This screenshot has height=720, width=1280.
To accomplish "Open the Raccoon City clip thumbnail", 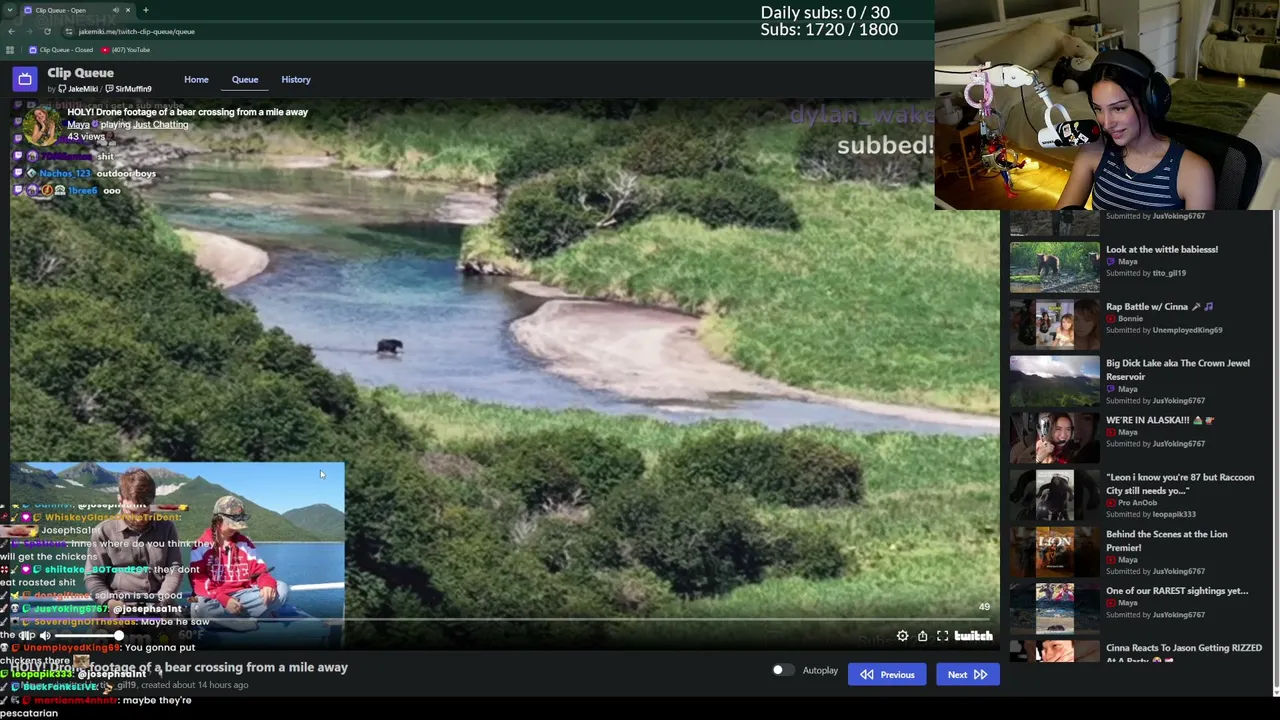I will [1054, 495].
